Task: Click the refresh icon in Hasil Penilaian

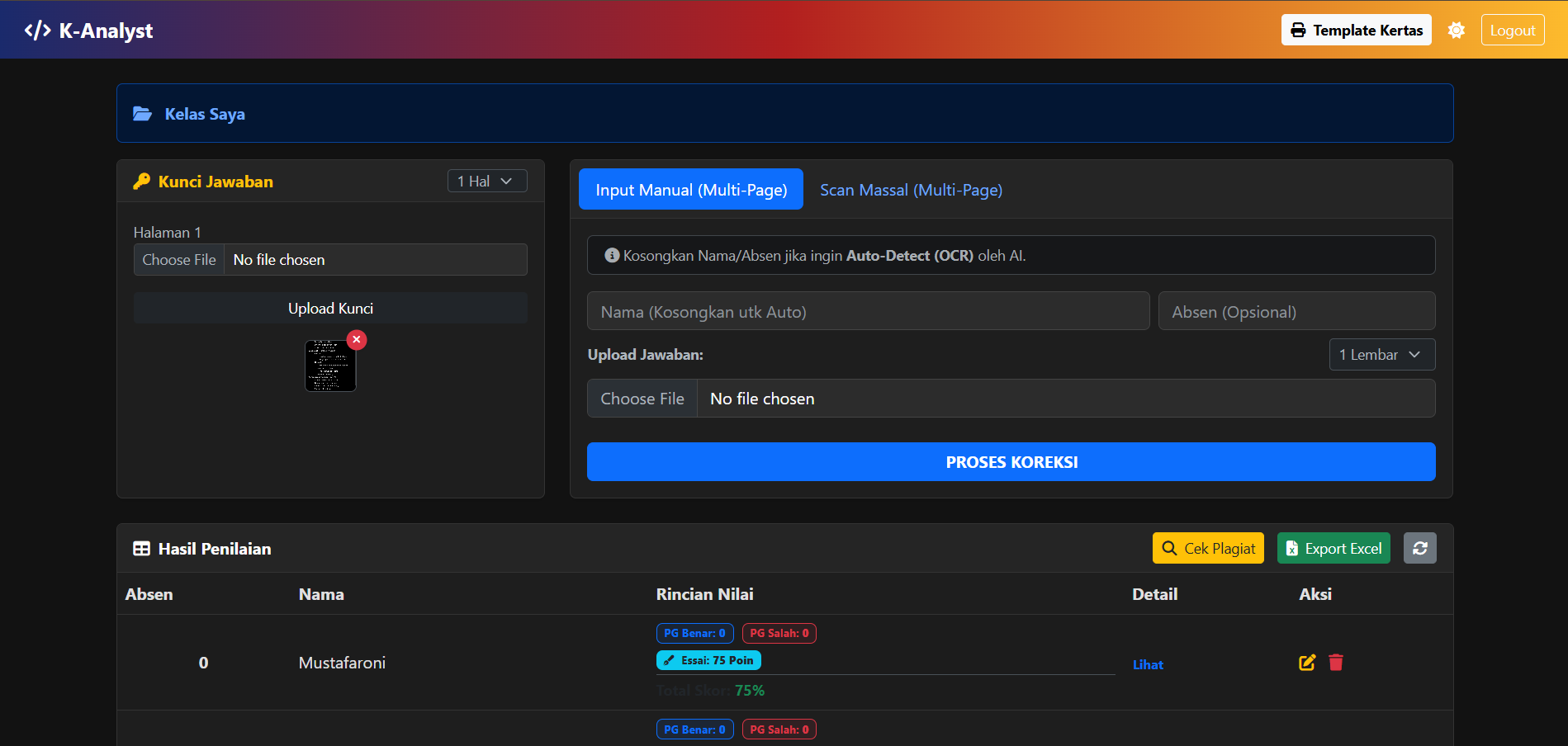Action: [1419, 549]
